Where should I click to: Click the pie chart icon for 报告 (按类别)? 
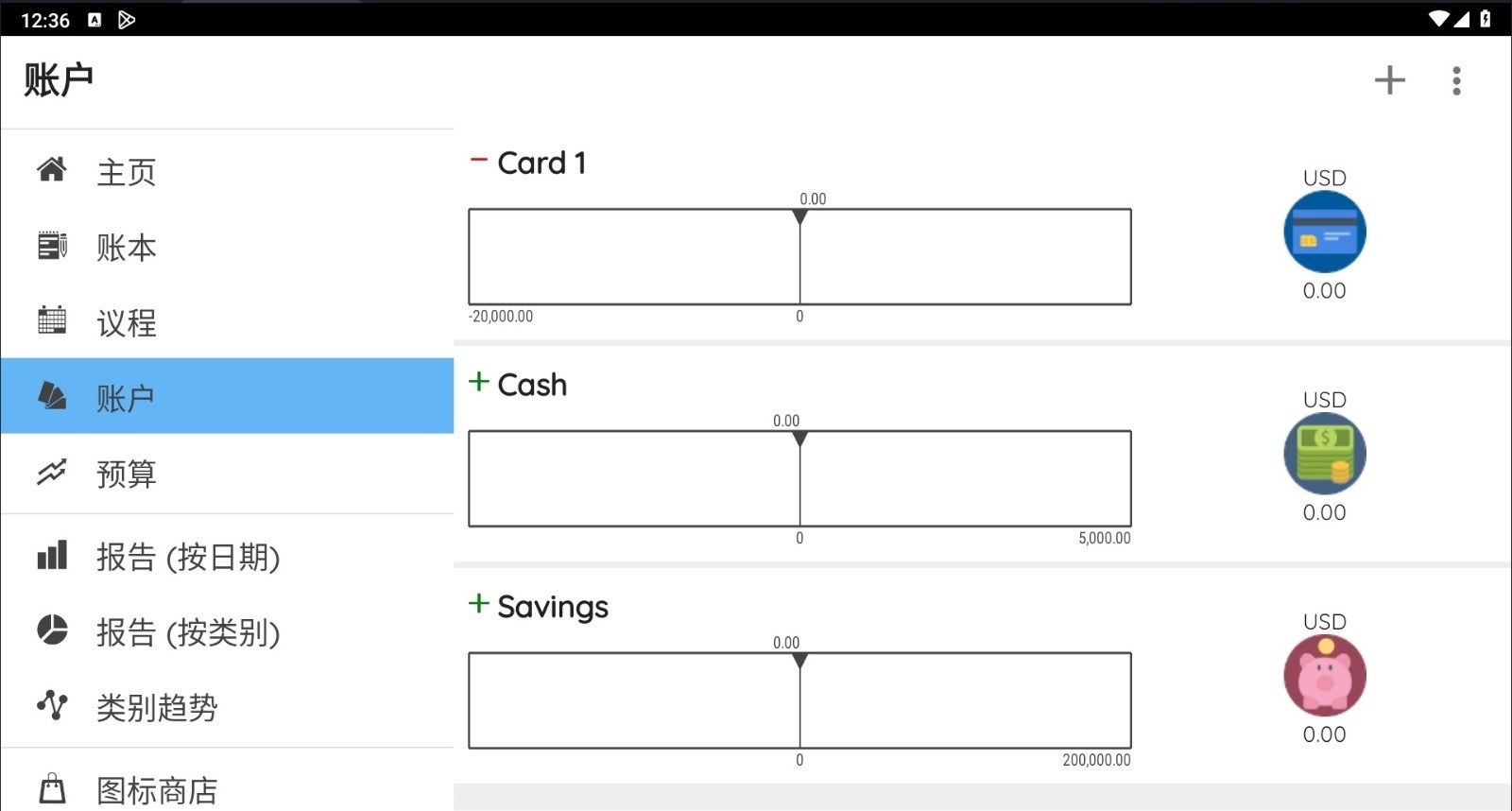pyautogui.click(x=52, y=630)
